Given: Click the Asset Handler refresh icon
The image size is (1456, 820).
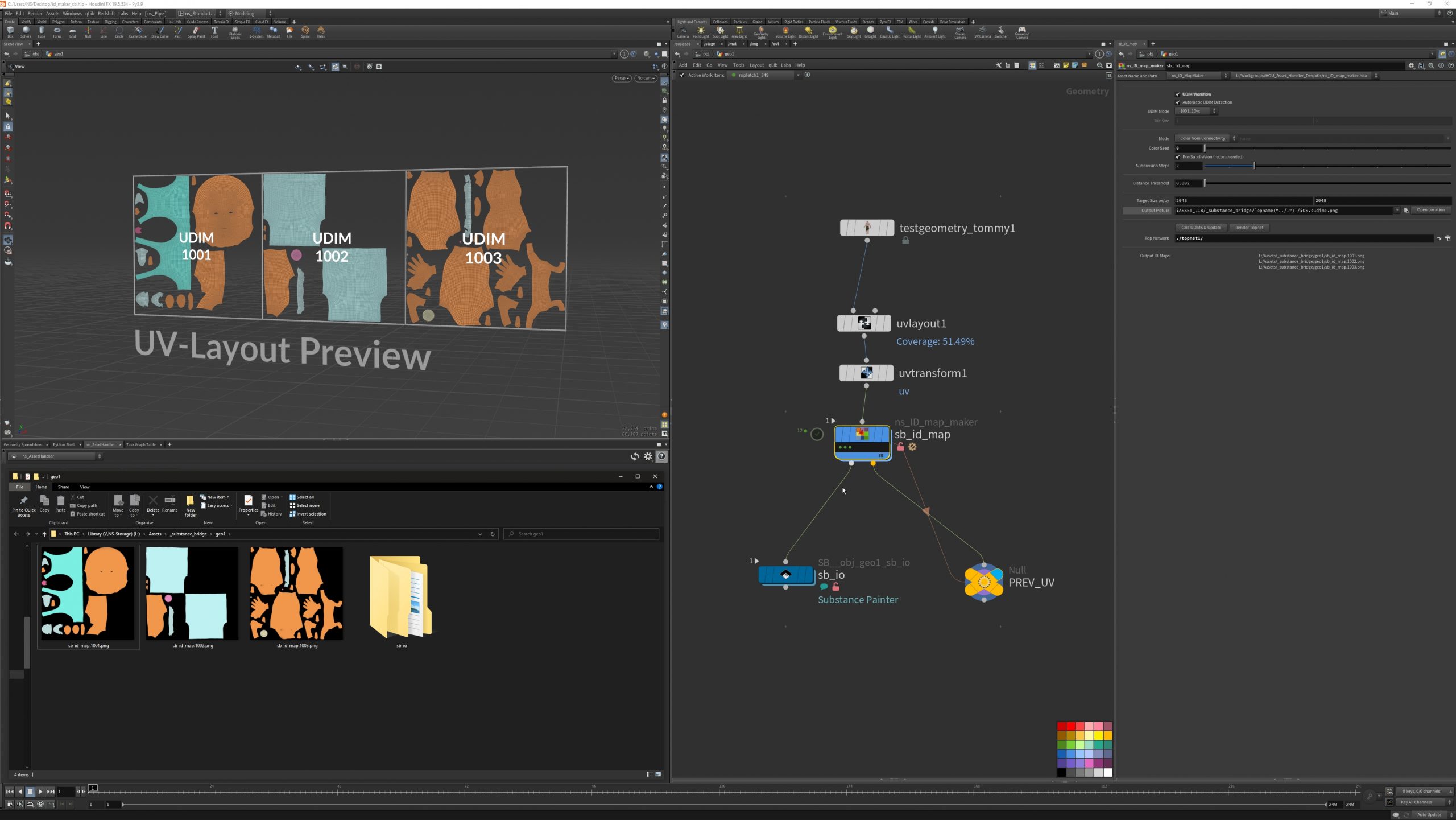Looking at the screenshot, I should [x=635, y=456].
